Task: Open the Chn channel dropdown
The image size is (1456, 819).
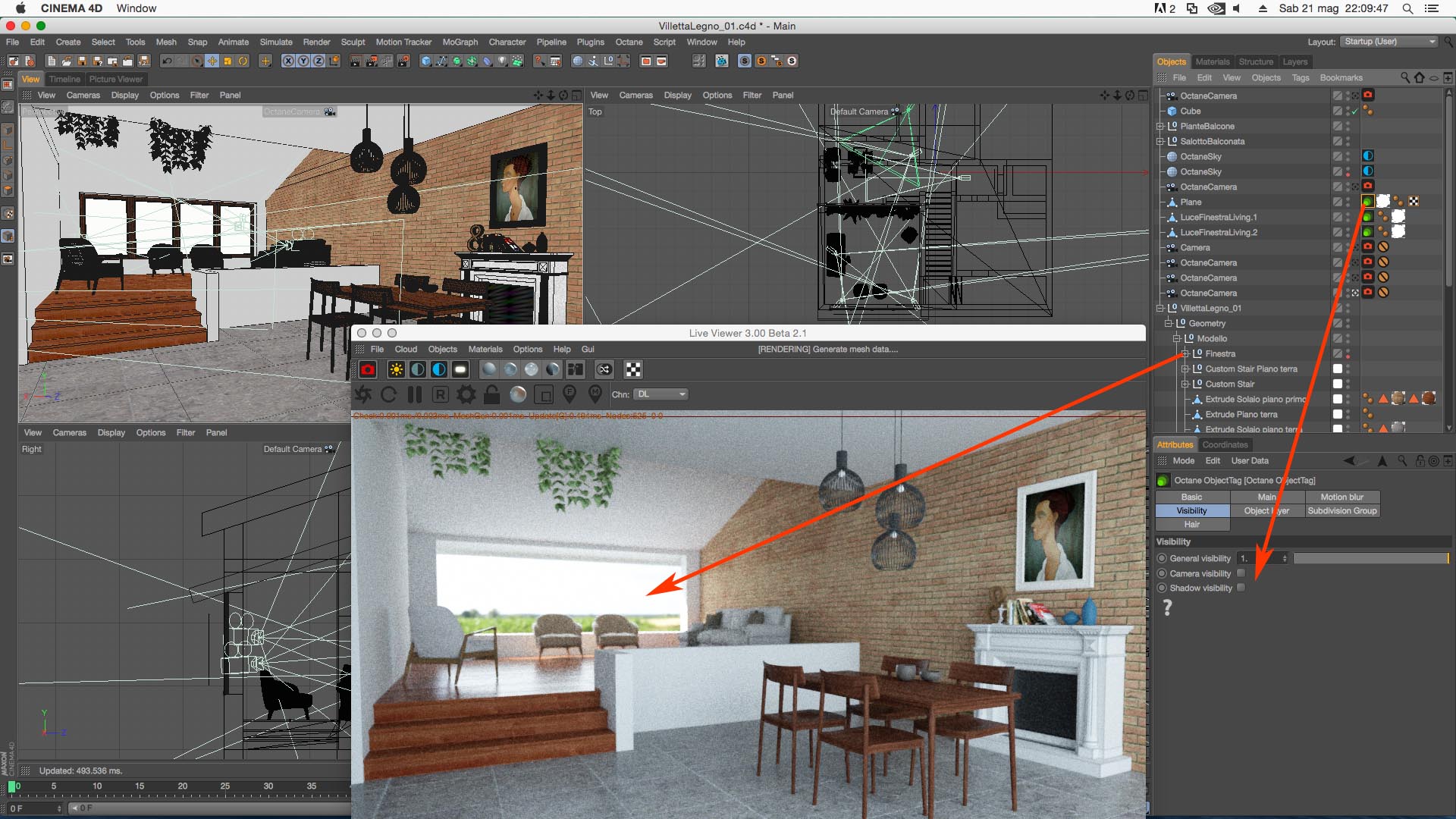Action: click(x=661, y=394)
